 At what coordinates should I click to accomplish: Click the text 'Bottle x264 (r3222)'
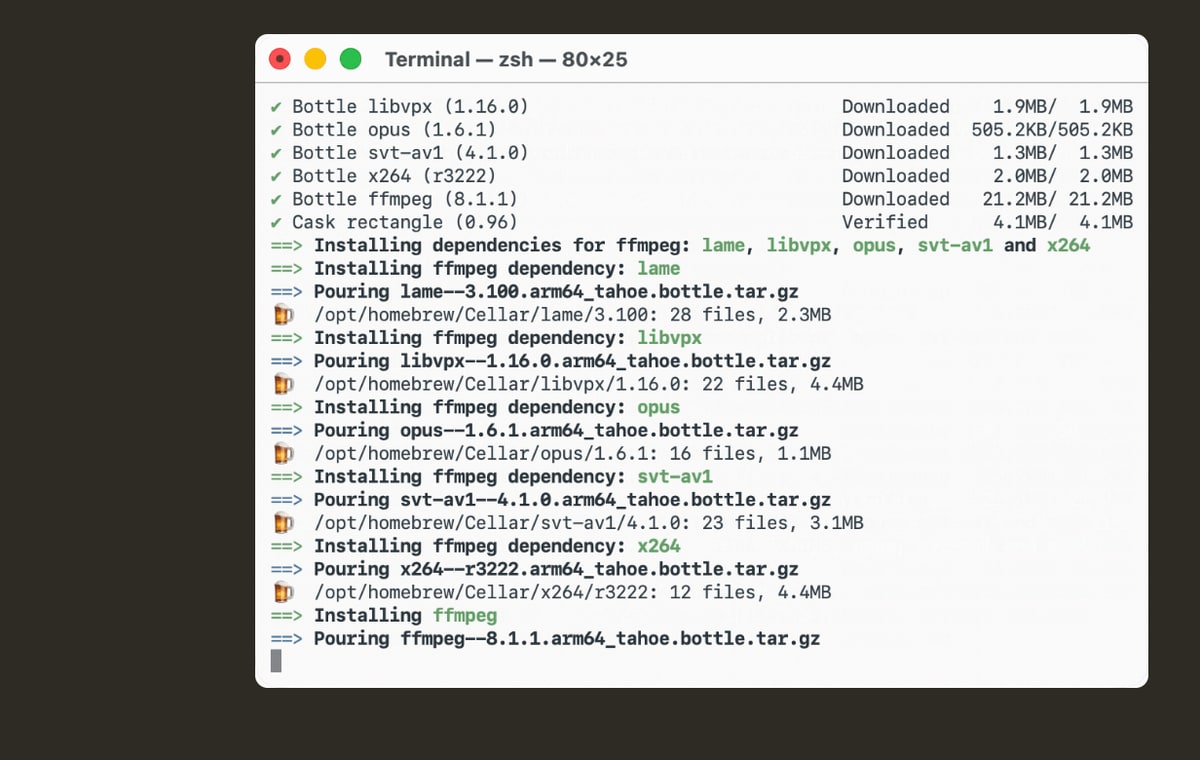394,176
